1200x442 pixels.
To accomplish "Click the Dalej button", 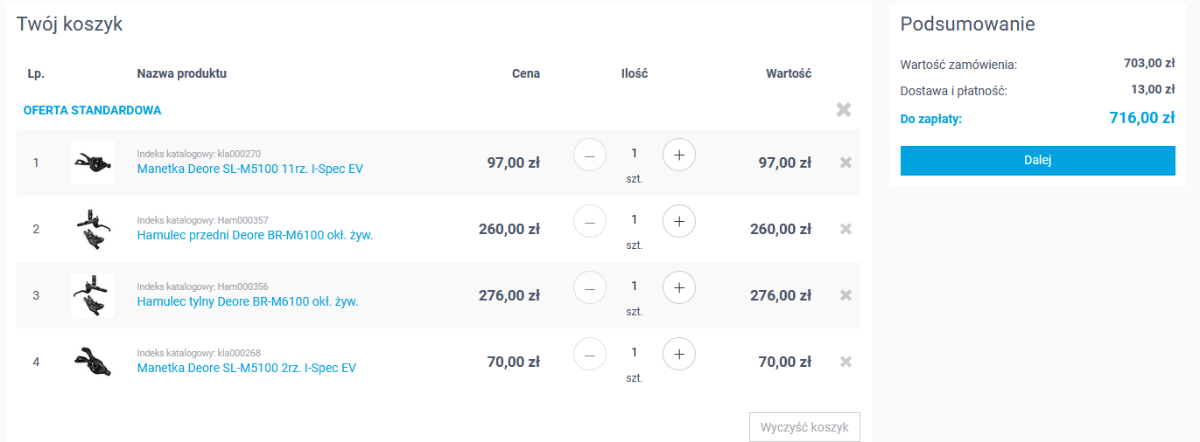I will [x=1037, y=160].
